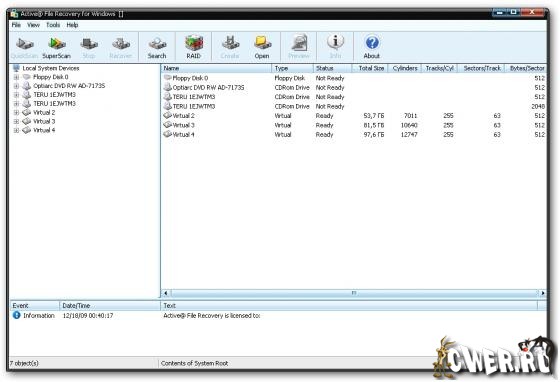The height and width of the screenshot is (382, 560).
Task: Sort list by Total Size column
Action: pos(370,68)
